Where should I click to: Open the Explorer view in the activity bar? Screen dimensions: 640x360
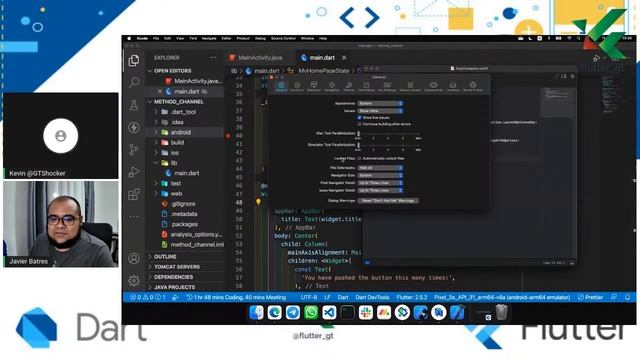(134, 60)
